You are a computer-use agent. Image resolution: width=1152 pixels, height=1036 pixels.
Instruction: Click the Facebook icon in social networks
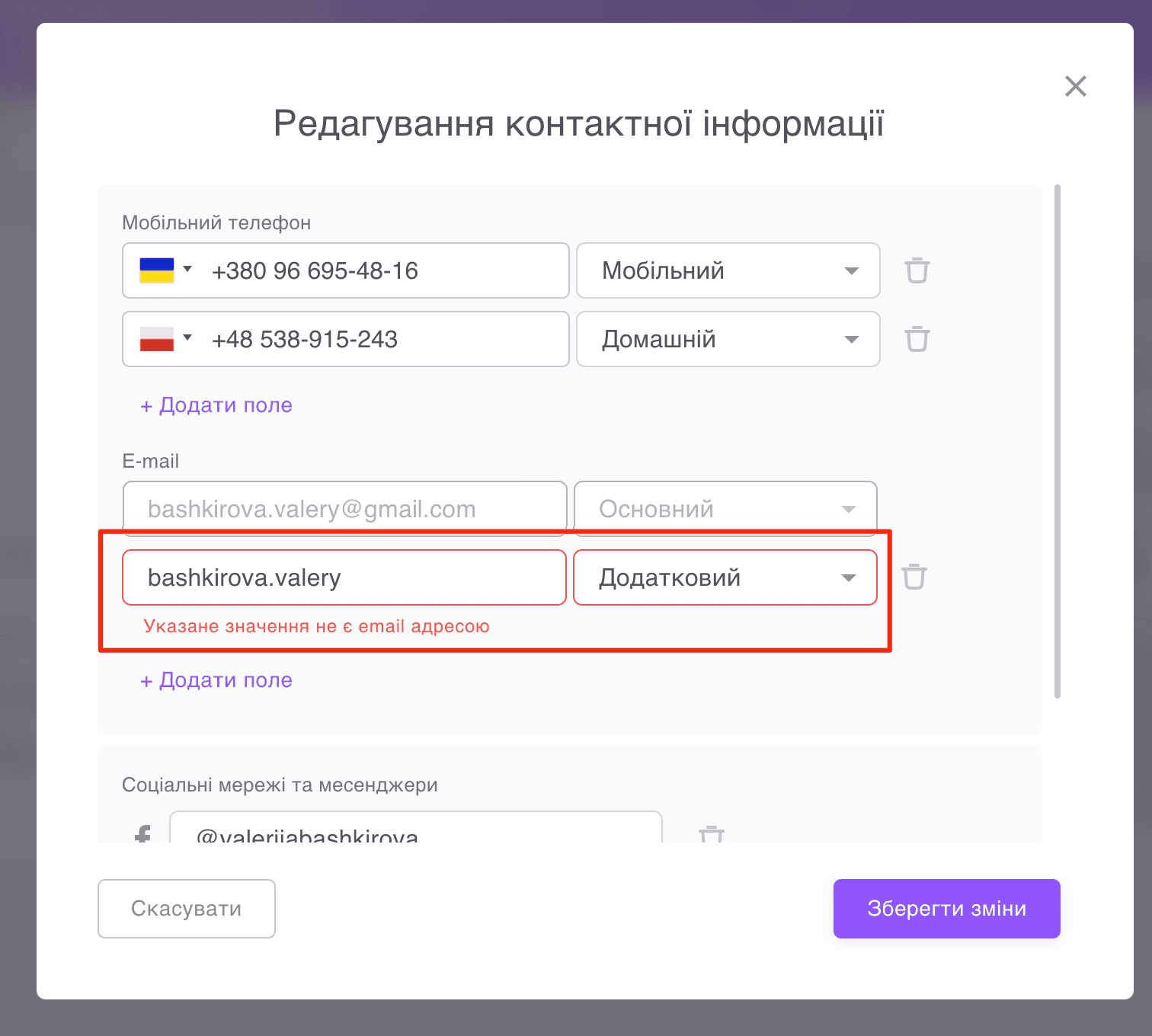tap(142, 833)
